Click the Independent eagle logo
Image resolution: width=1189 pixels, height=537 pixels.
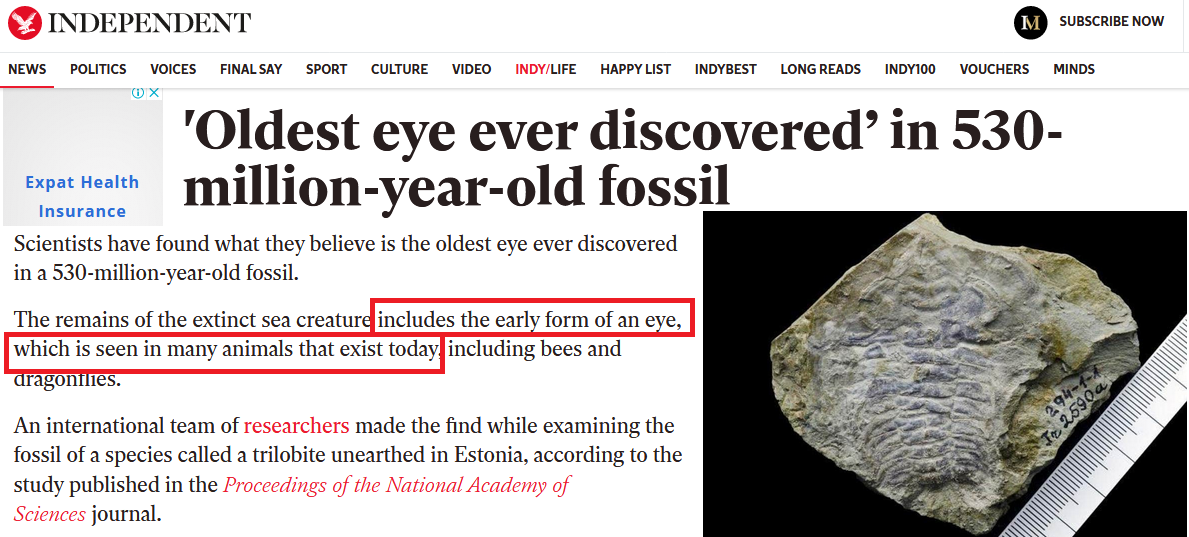(x=23, y=21)
